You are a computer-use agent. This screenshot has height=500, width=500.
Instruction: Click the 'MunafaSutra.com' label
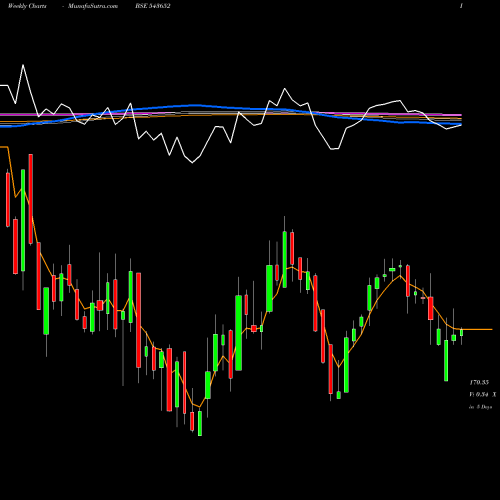(93, 6)
